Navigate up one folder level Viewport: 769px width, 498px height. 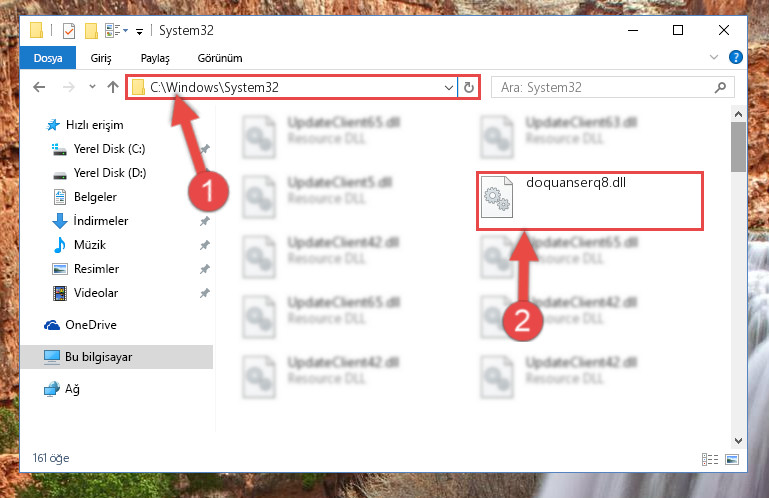113,87
